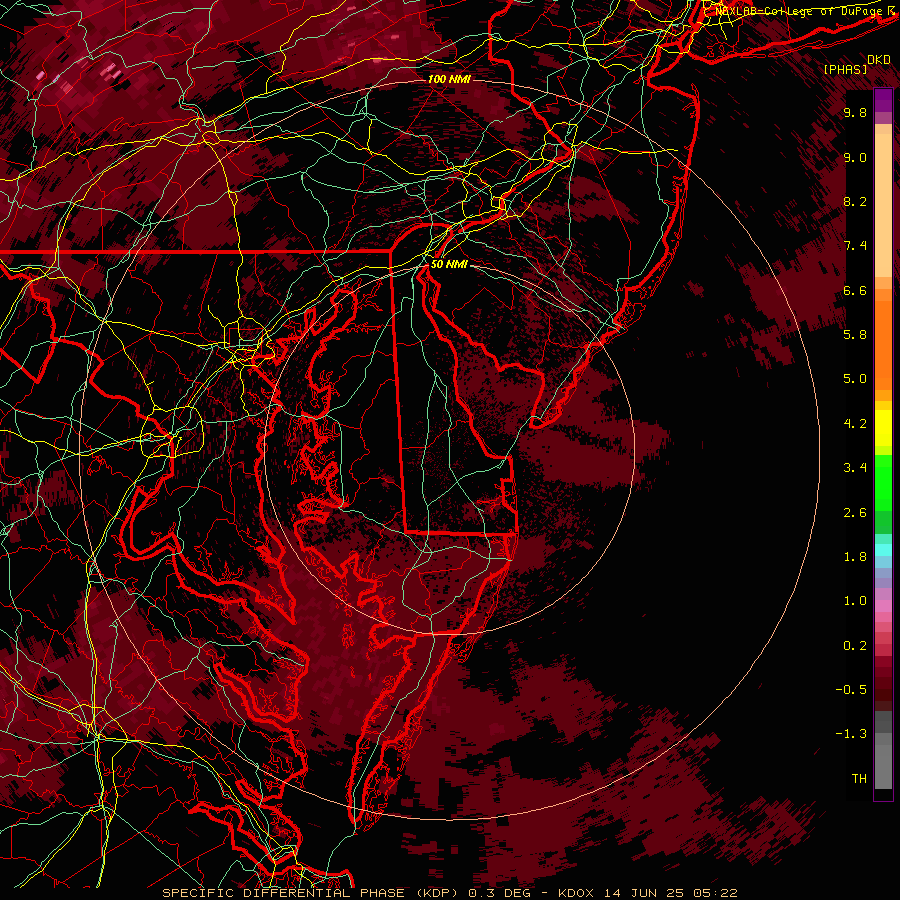Click the 5.0 scale value
This screenshot has width=900, height=900.
855,379
